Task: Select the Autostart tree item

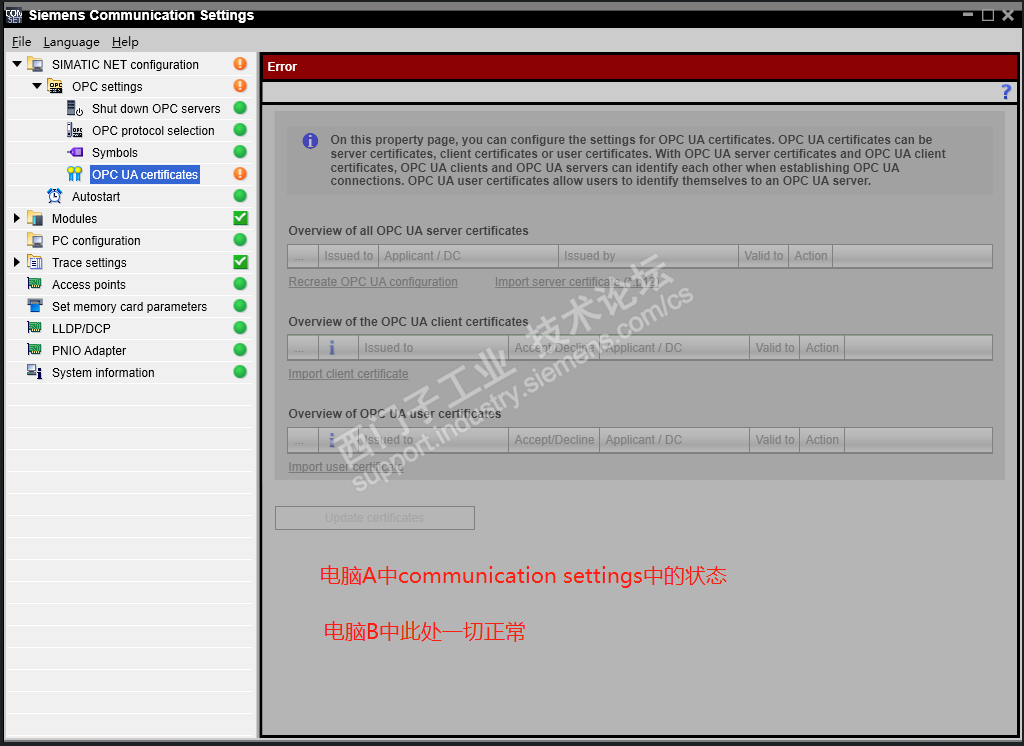Action: point(96,197)
